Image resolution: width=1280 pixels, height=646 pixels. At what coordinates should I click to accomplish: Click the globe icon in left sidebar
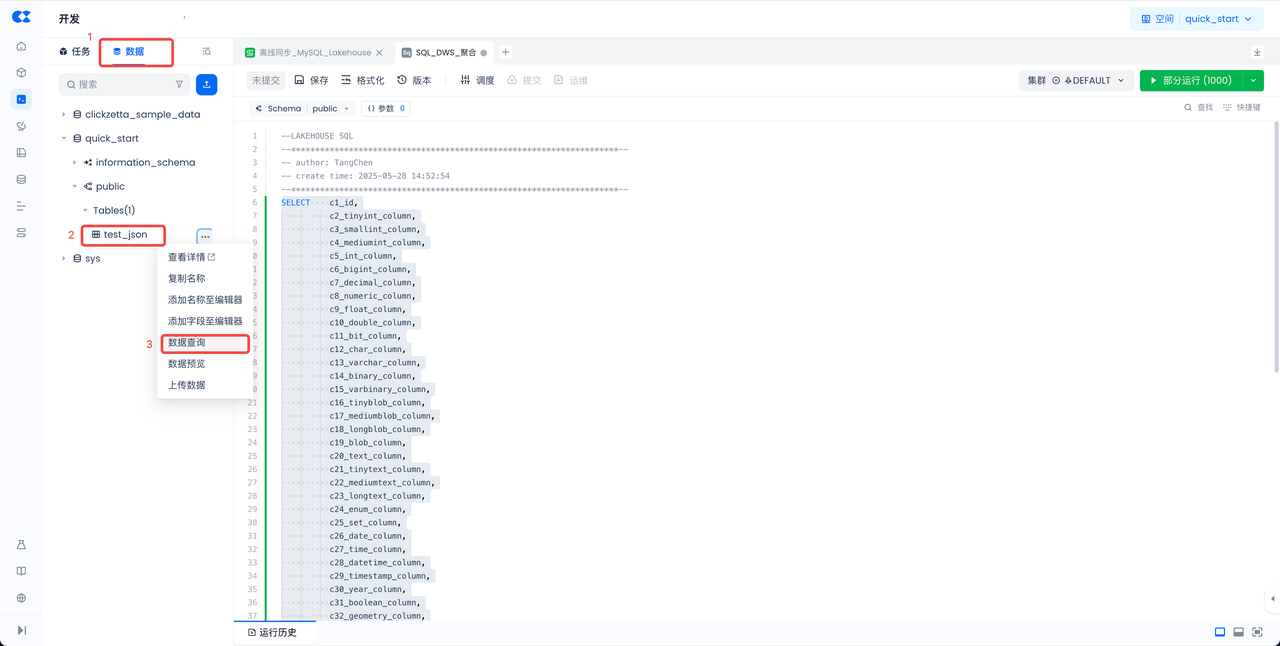pyautogui.click(x=21, y=598)
